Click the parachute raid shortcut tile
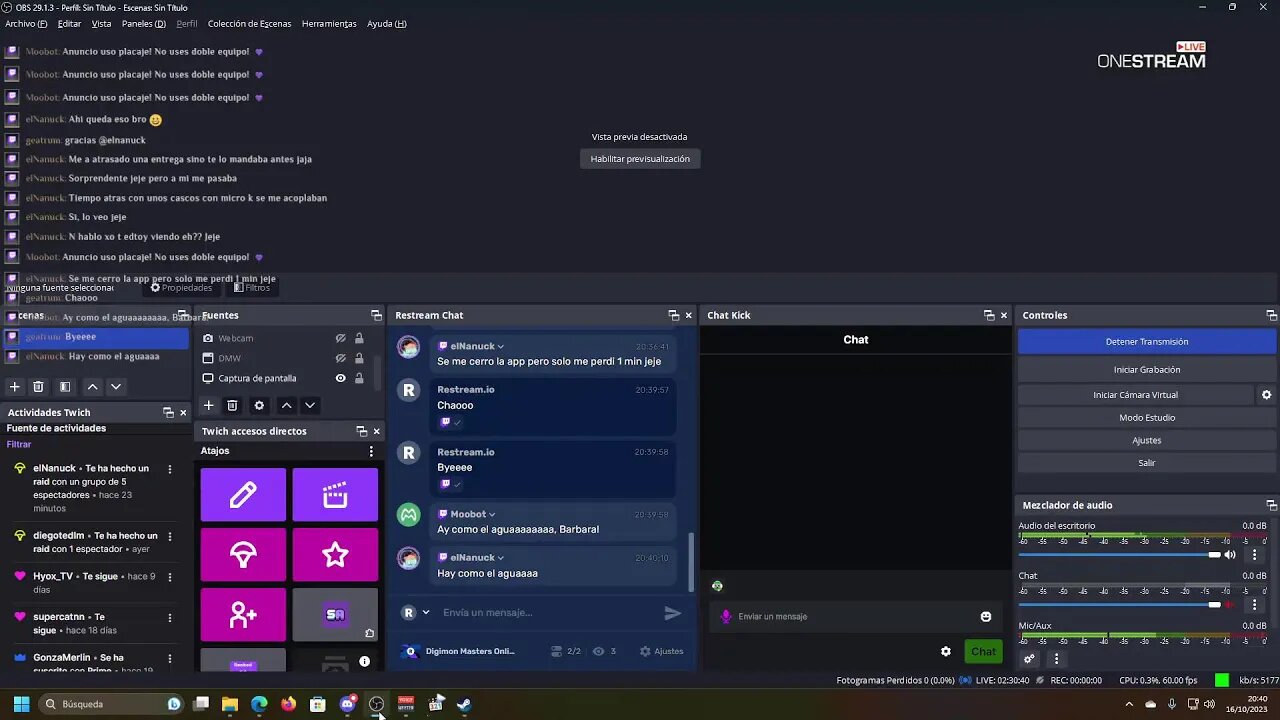 [243, 554]
